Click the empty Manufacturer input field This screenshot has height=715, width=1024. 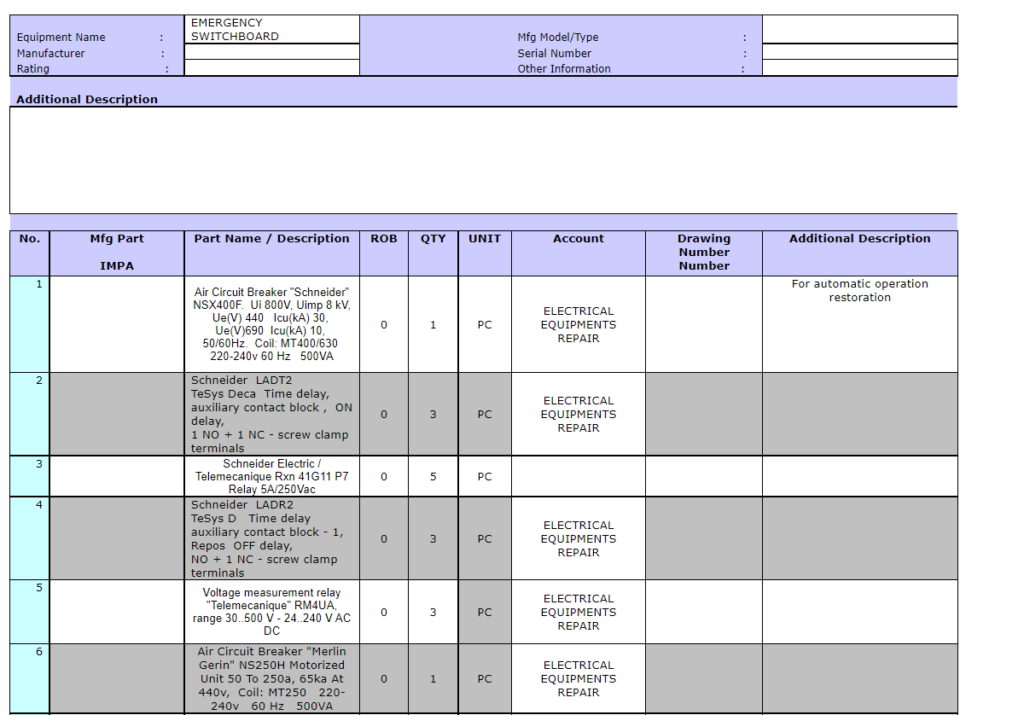coord(271,53)
